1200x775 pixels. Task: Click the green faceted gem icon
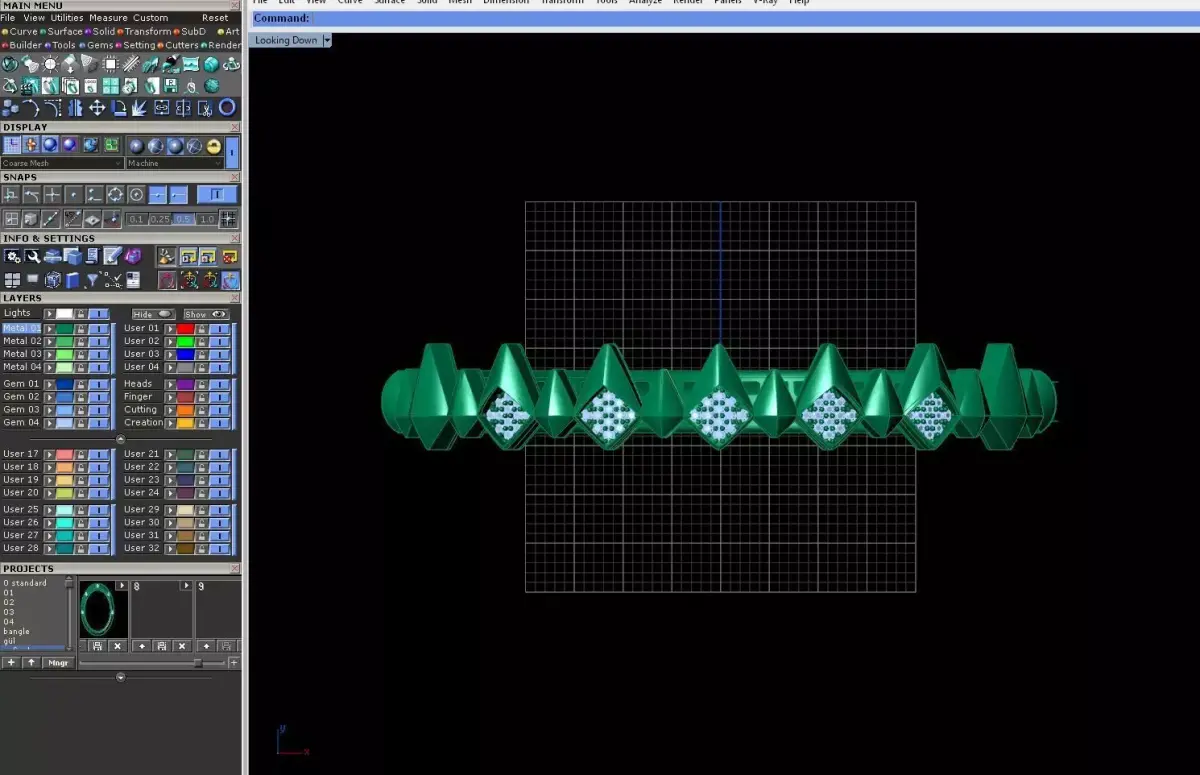212,64
